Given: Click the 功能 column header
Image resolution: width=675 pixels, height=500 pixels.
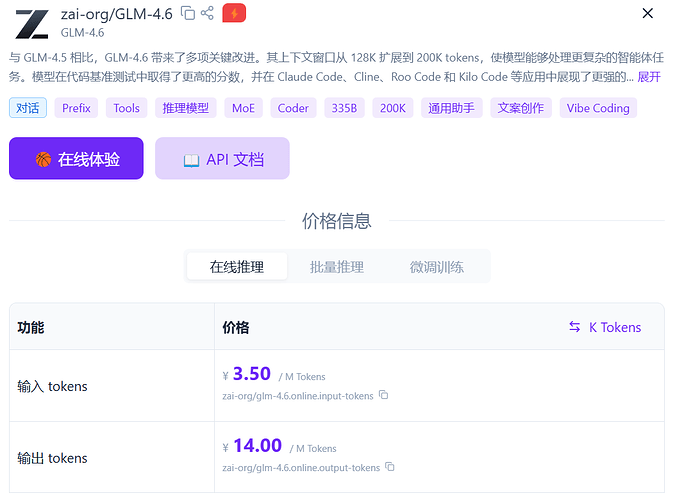Looking at the screenshot, I should pyautogui.click(x=31, y=327).
